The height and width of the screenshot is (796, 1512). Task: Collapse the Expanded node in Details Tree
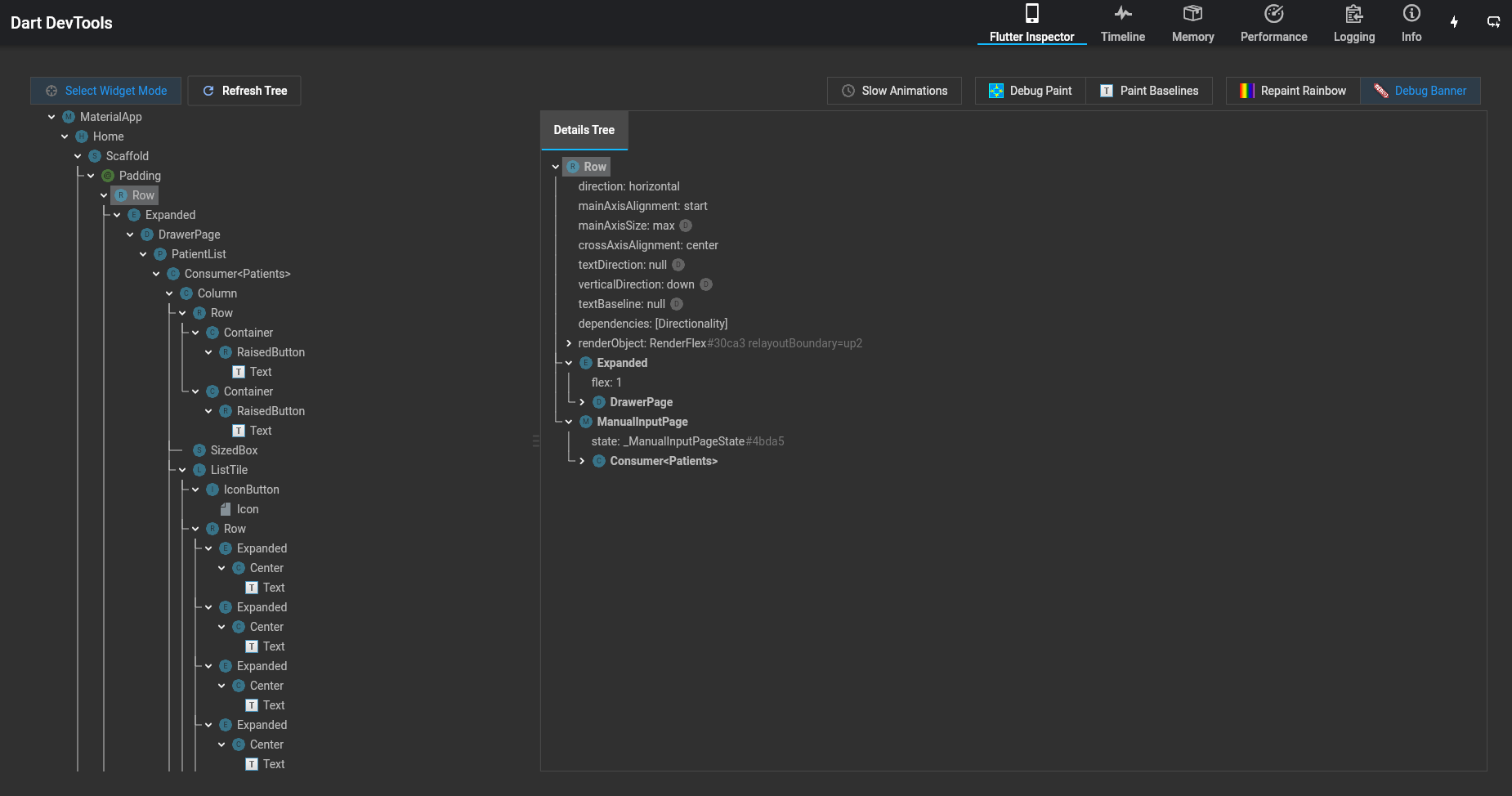(570, 363)
